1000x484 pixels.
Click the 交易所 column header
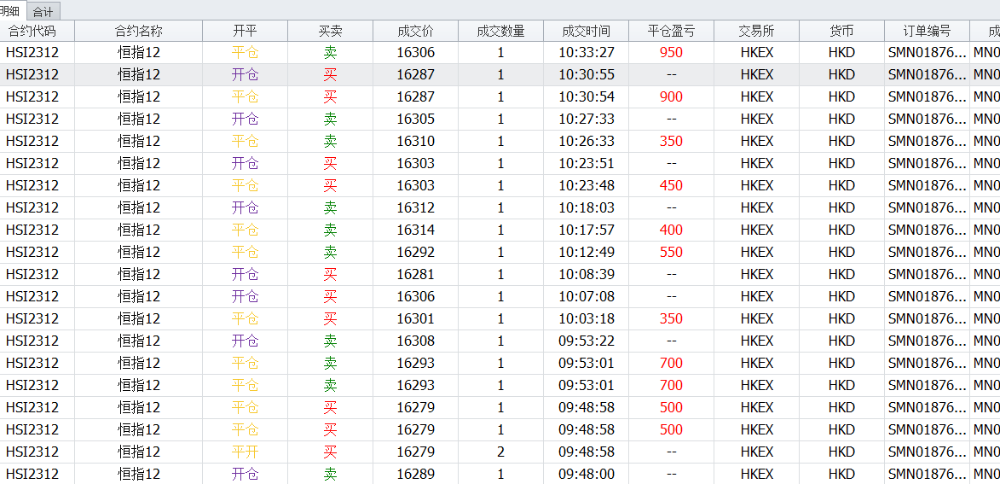click(756, 31)
